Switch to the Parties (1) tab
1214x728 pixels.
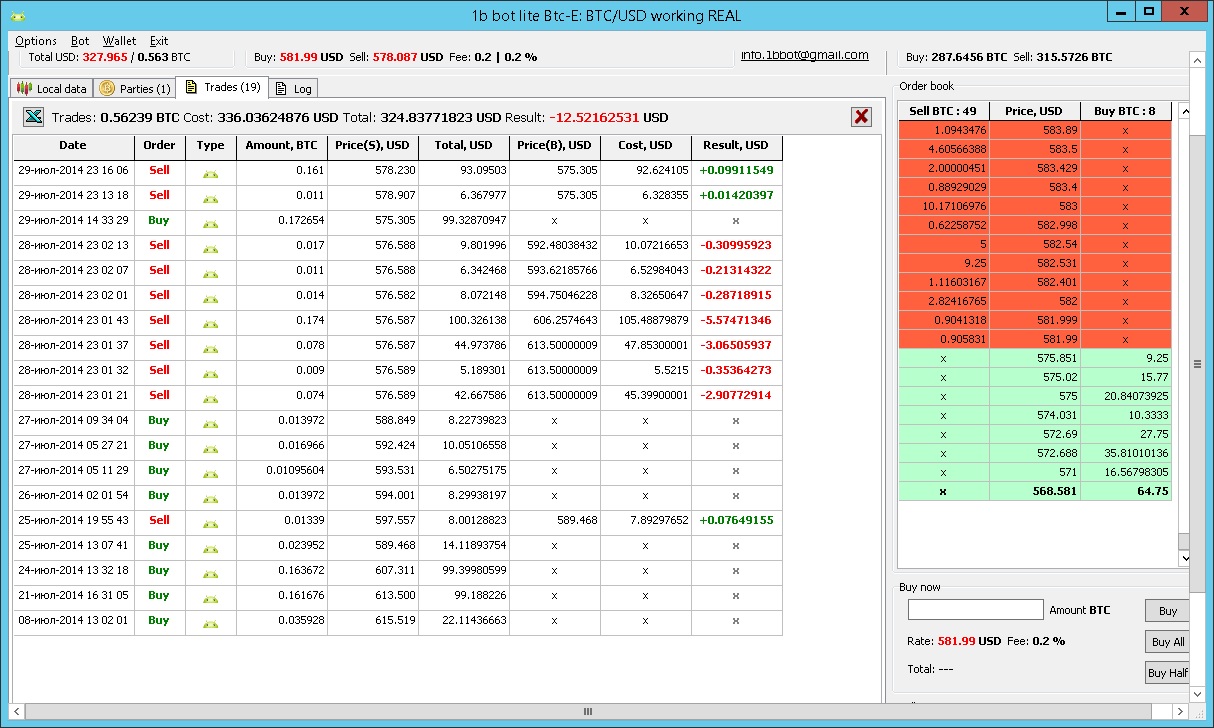pyautogui.click(x=135, y=89)
